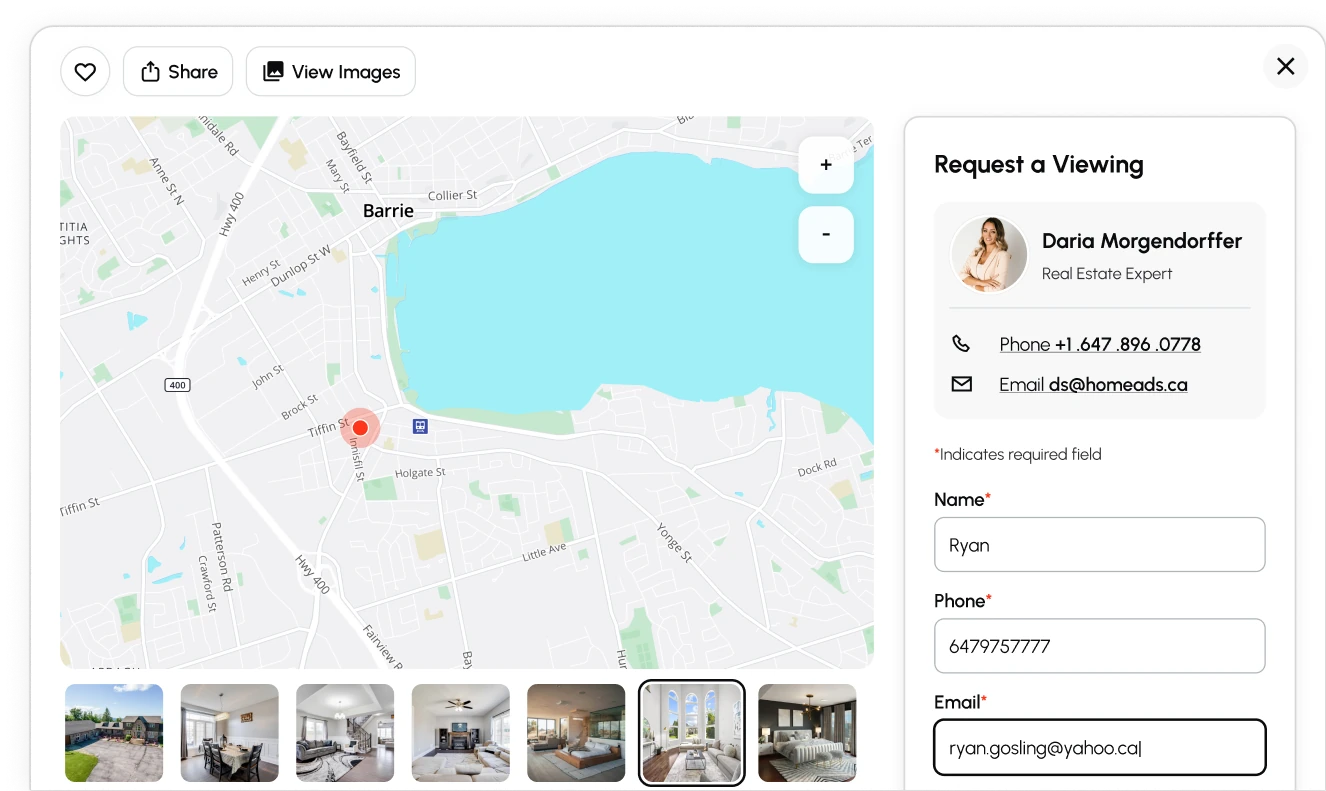
Task: Select the arched windows sunroom thumbnail
Action: pos(692,733)
